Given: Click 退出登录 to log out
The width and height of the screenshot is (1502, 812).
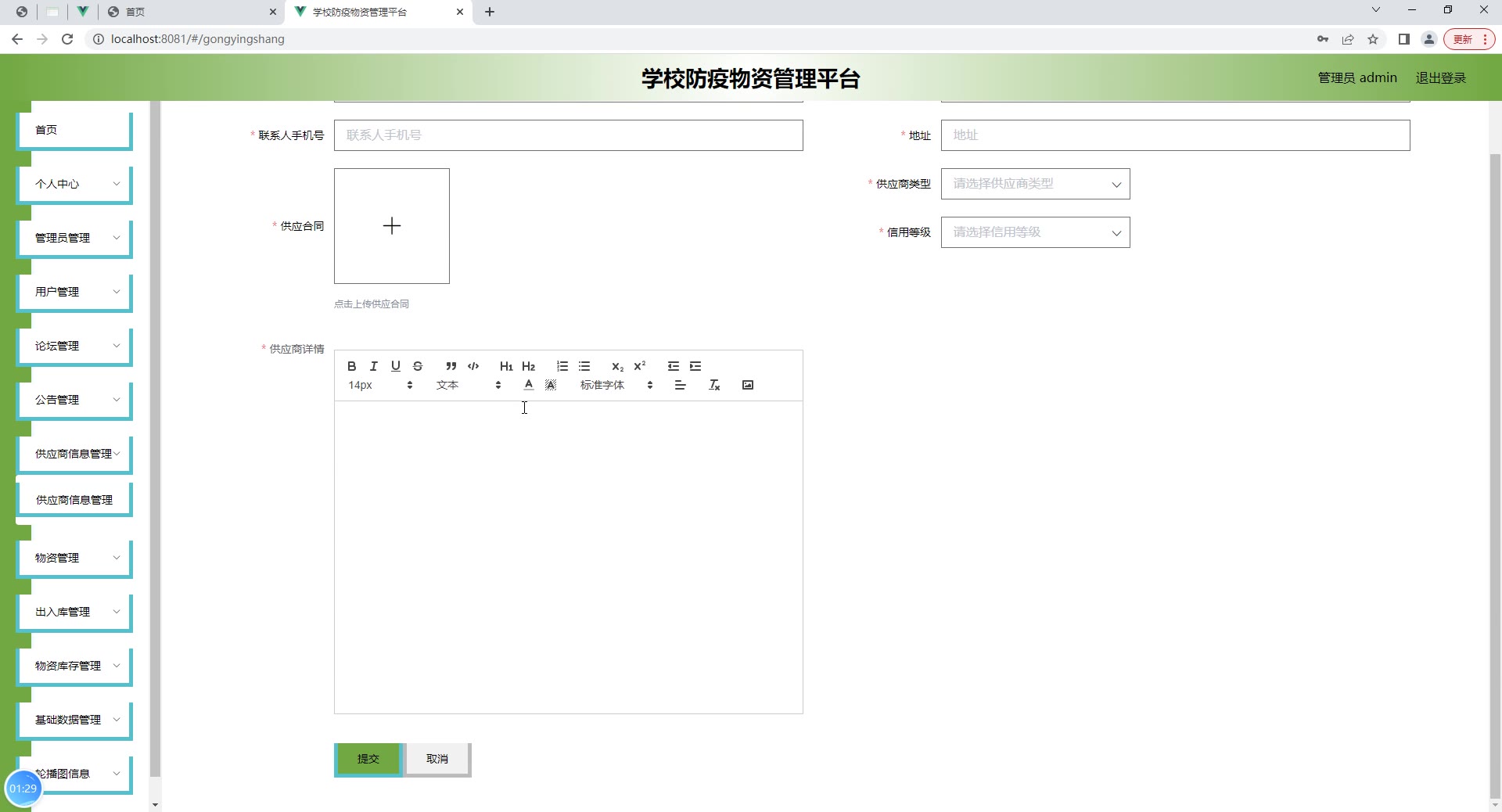Looking at the screenshot, I should point(1440,78).
